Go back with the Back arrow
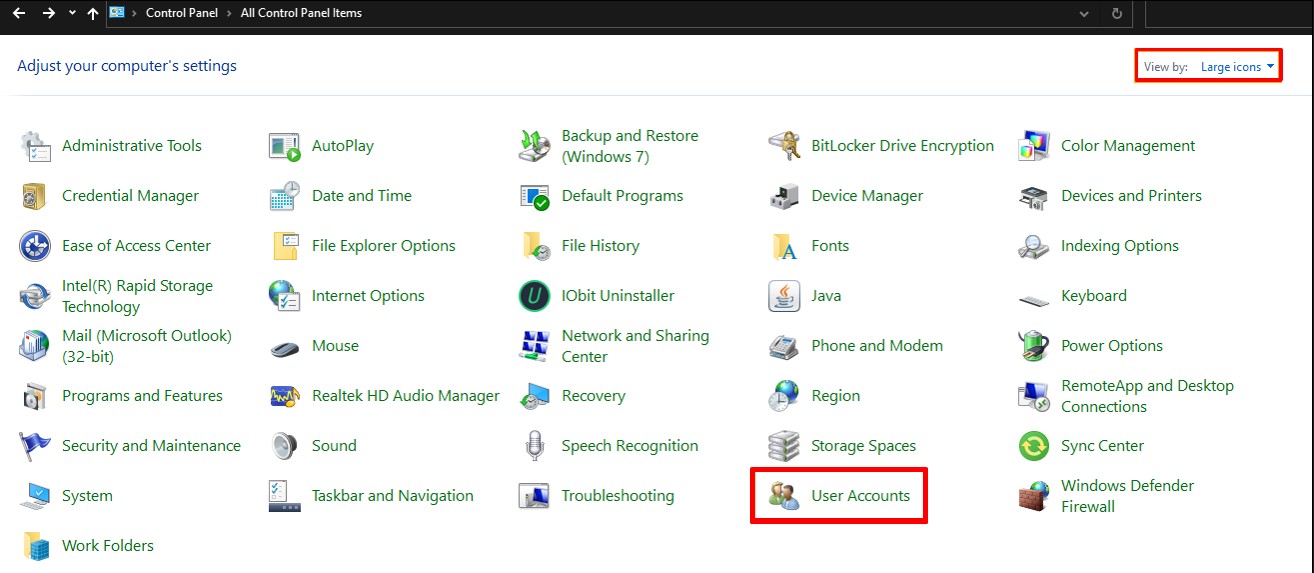The height and width of the screenshot is (573, 1314). [x=18, y=13]
